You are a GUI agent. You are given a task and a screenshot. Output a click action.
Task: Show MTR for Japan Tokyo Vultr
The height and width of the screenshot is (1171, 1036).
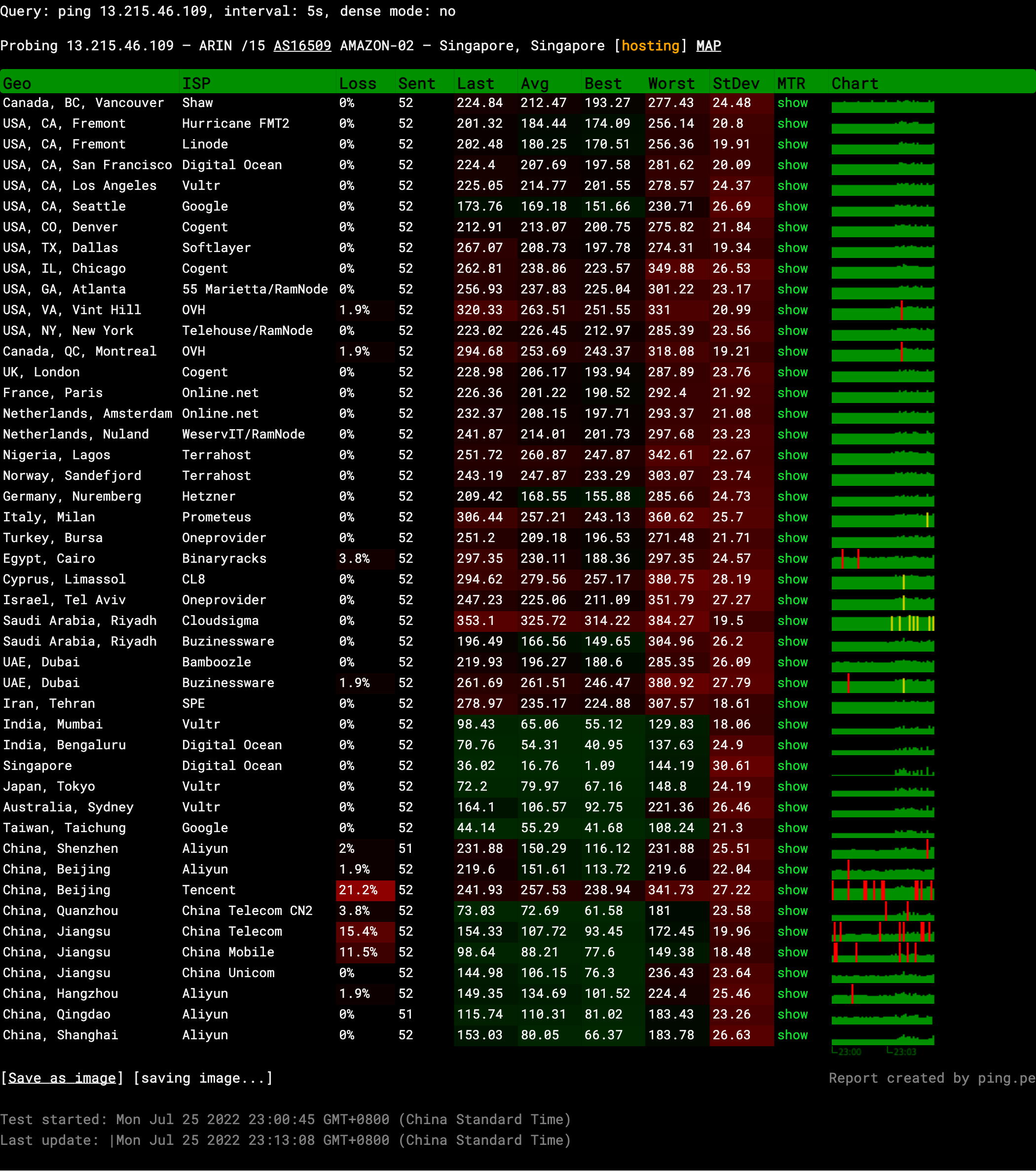pyautogui.click(x=792, y=786)
